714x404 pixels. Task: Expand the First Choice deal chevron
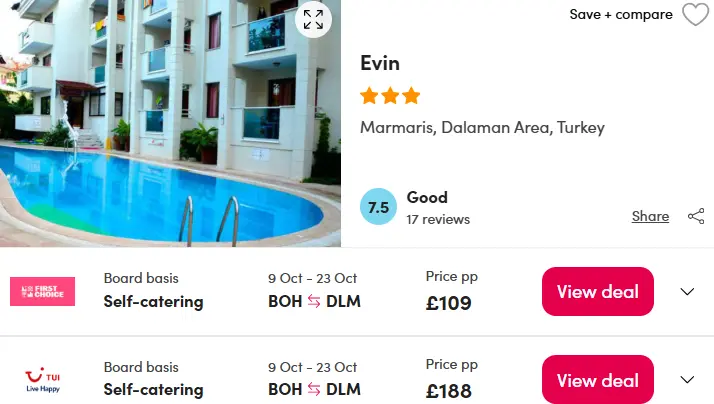(687, 291)
